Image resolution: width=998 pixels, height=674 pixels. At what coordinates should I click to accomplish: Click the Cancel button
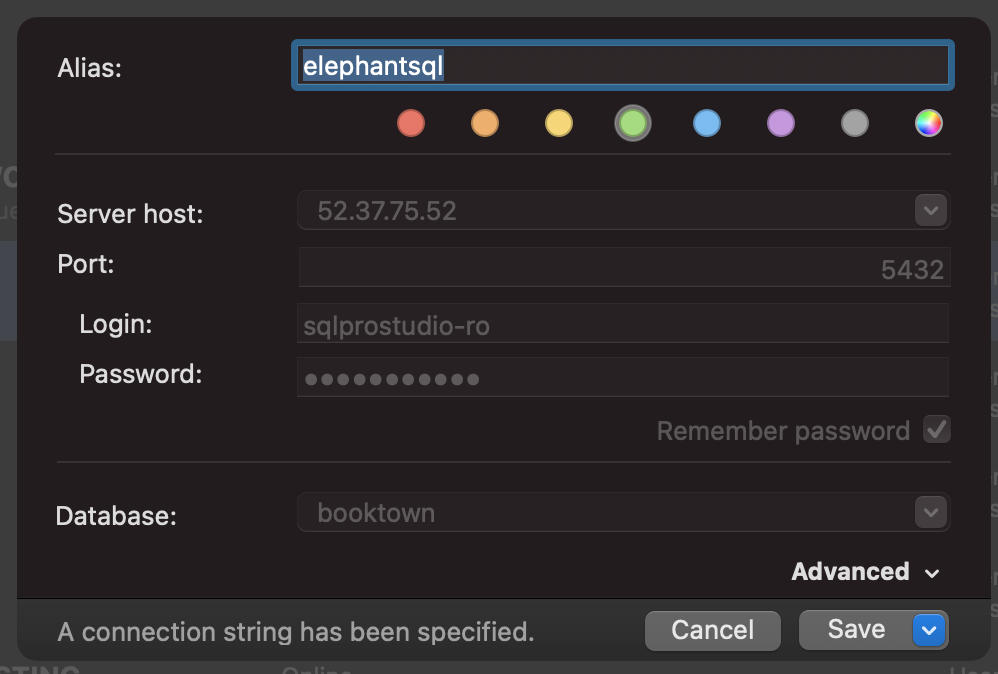tap(712, 630)
